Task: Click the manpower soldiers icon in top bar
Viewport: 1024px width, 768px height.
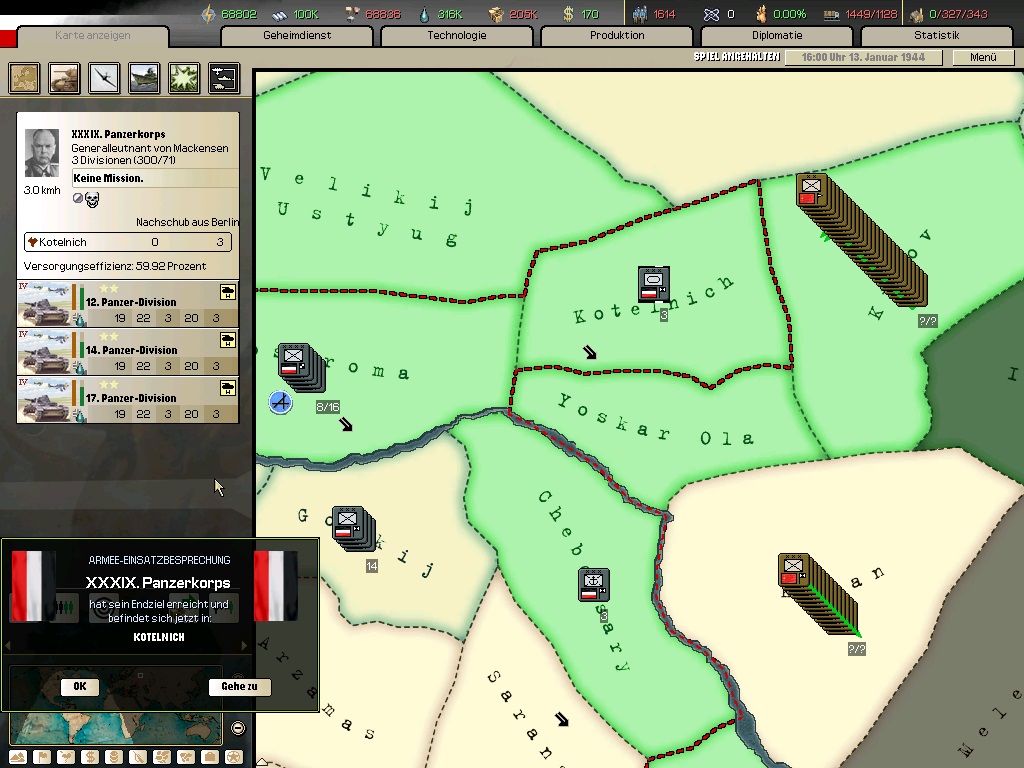Action: pyautogui.click(x=640, y=14)
